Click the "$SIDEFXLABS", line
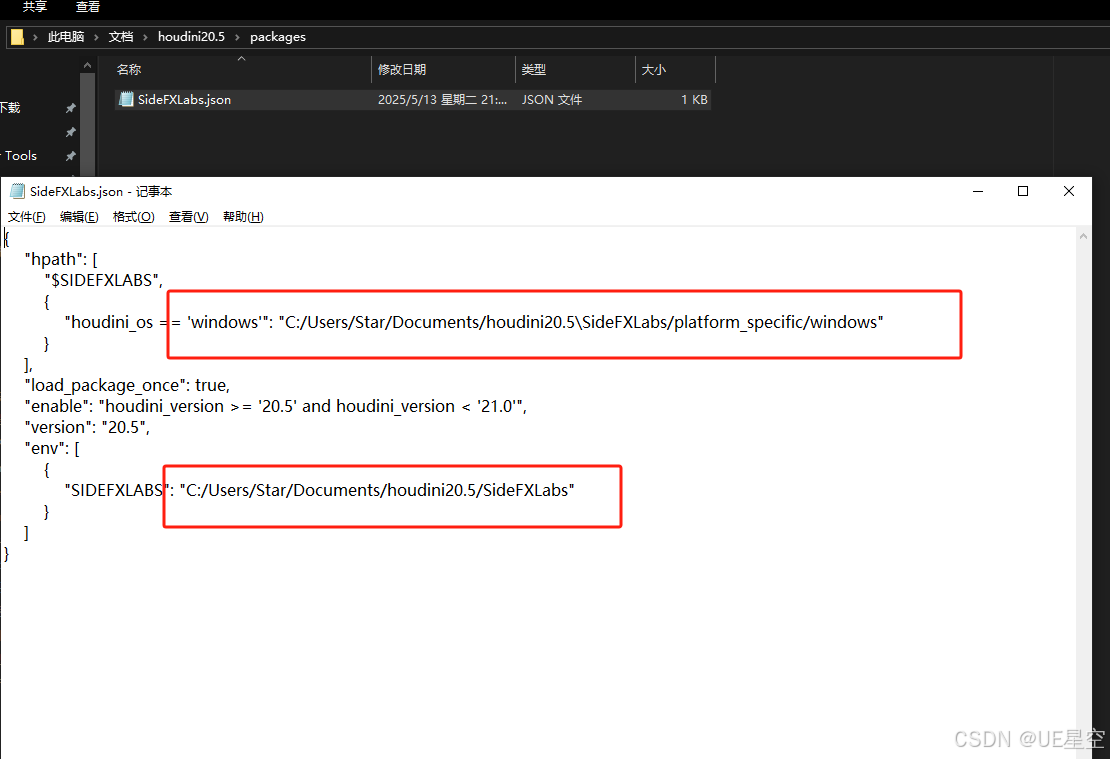1110x759 pixels. (103, 280)
